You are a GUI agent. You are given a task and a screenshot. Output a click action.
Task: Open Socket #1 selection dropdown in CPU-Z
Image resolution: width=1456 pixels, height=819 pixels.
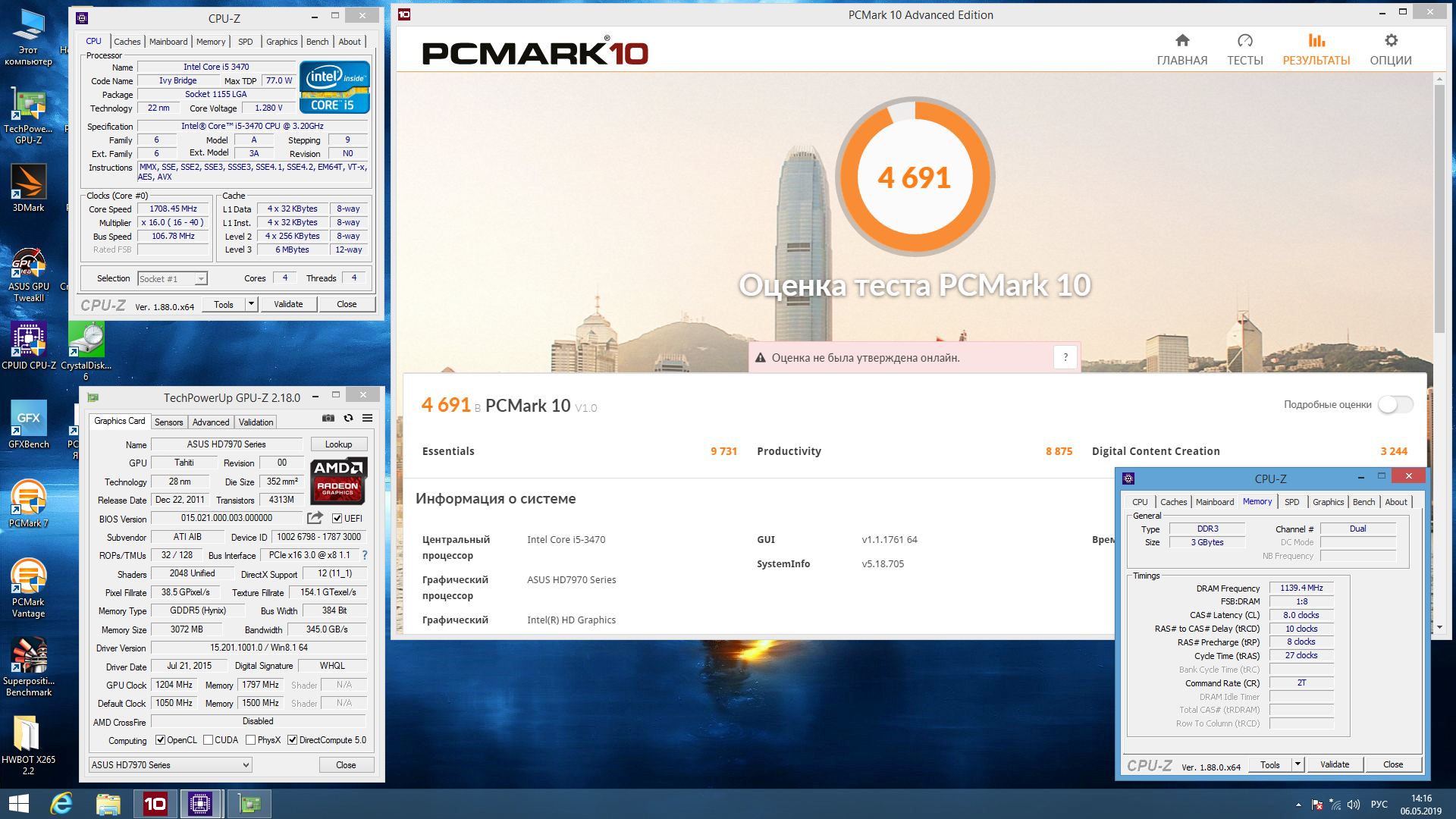(172, 278)
